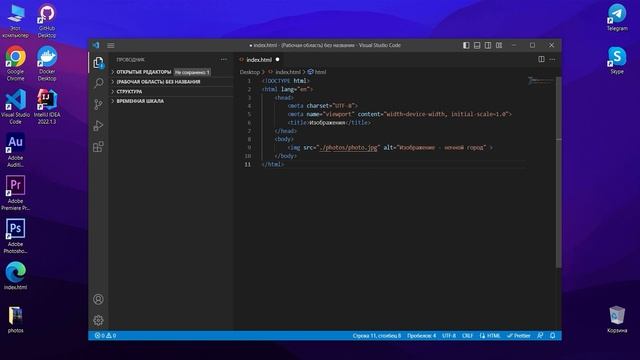Click the editor minimap
The height and width of the screenshot is (360, 640).
540,81
